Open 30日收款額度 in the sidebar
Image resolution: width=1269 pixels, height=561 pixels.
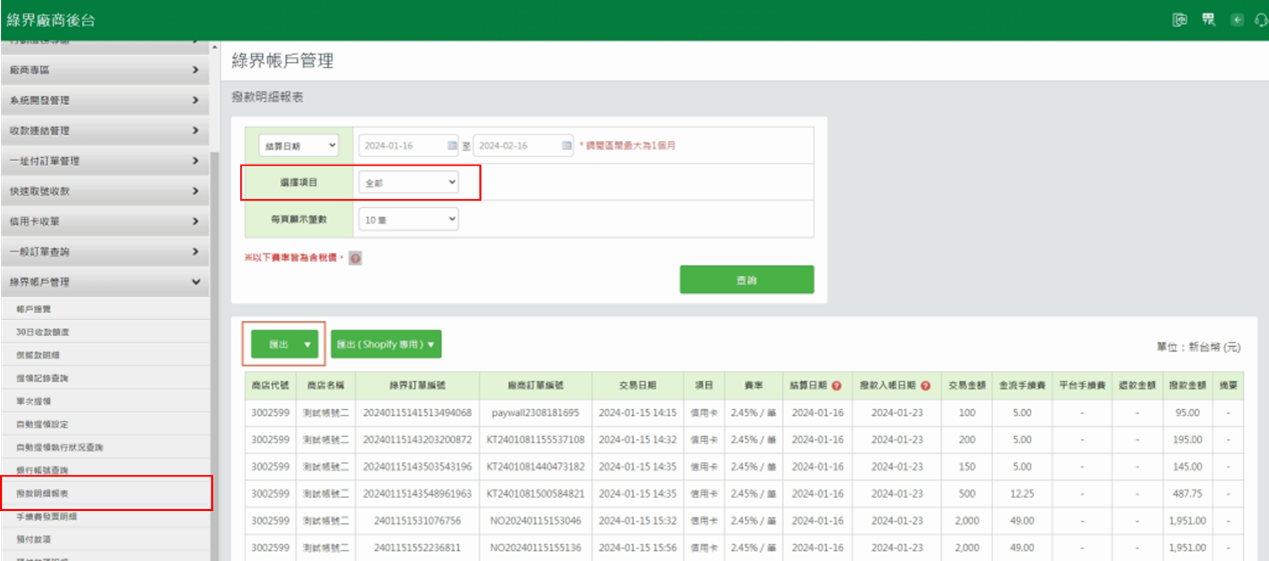click(43, 332)
